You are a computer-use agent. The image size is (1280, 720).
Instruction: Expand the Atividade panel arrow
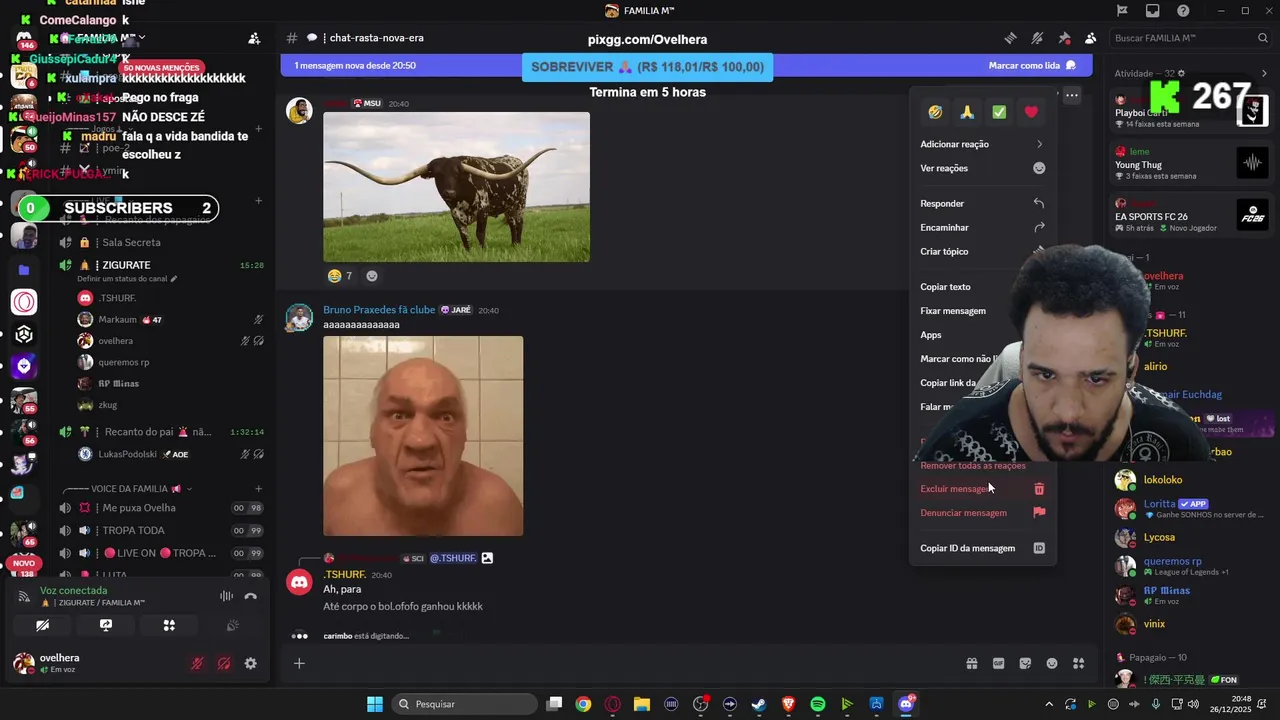point(1264,73)
